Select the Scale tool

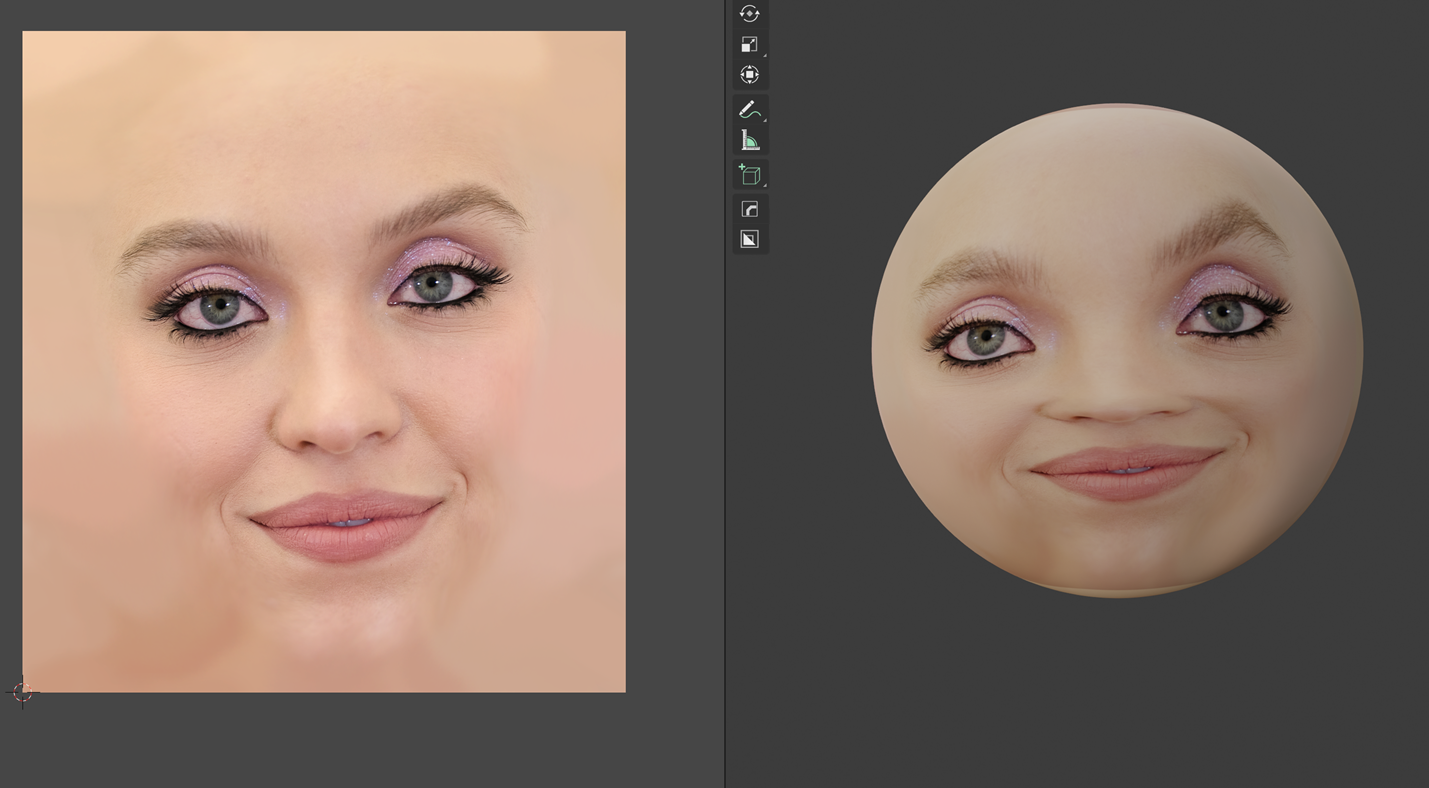[x=749, y=44]
